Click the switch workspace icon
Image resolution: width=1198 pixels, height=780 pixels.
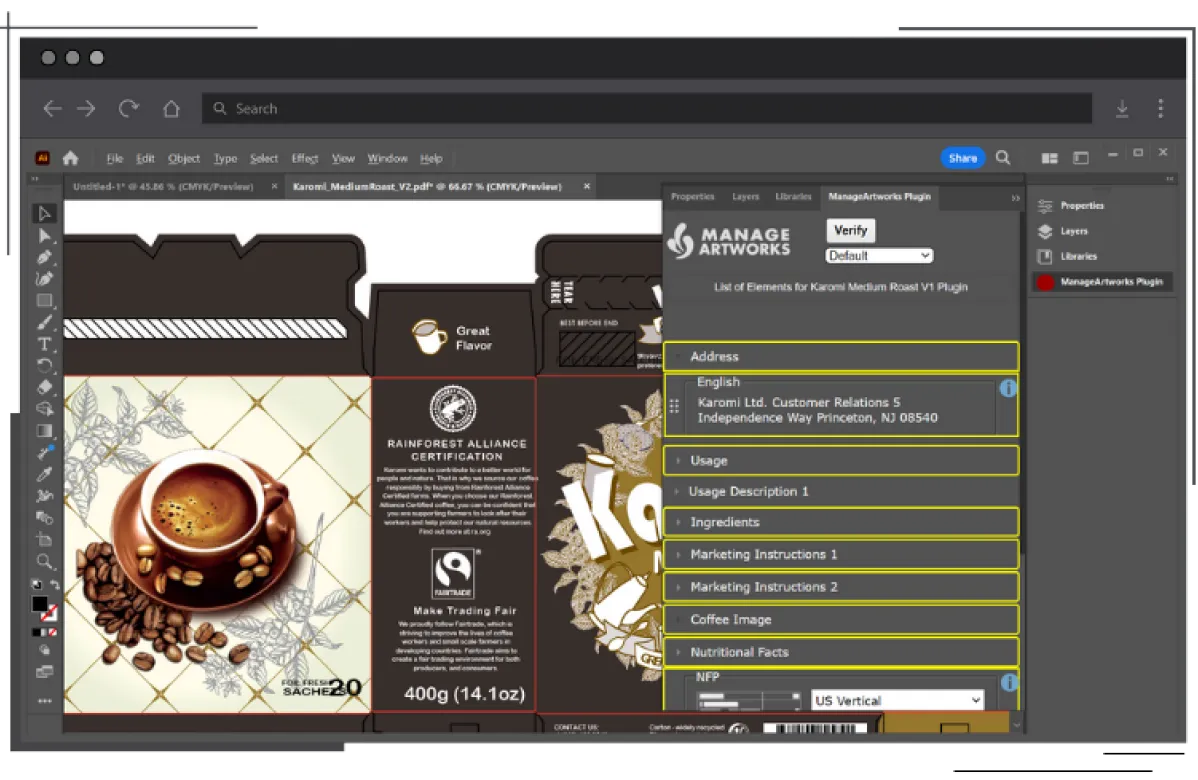tap(1080, 158)
